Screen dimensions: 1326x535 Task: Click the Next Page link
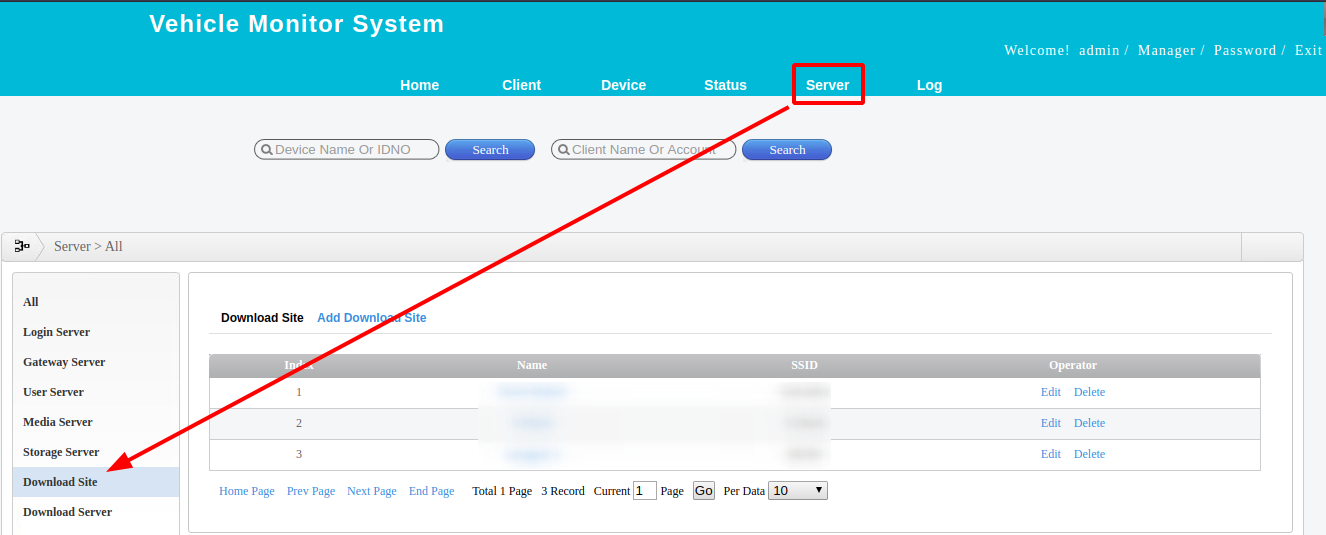(x=371, y=491)
